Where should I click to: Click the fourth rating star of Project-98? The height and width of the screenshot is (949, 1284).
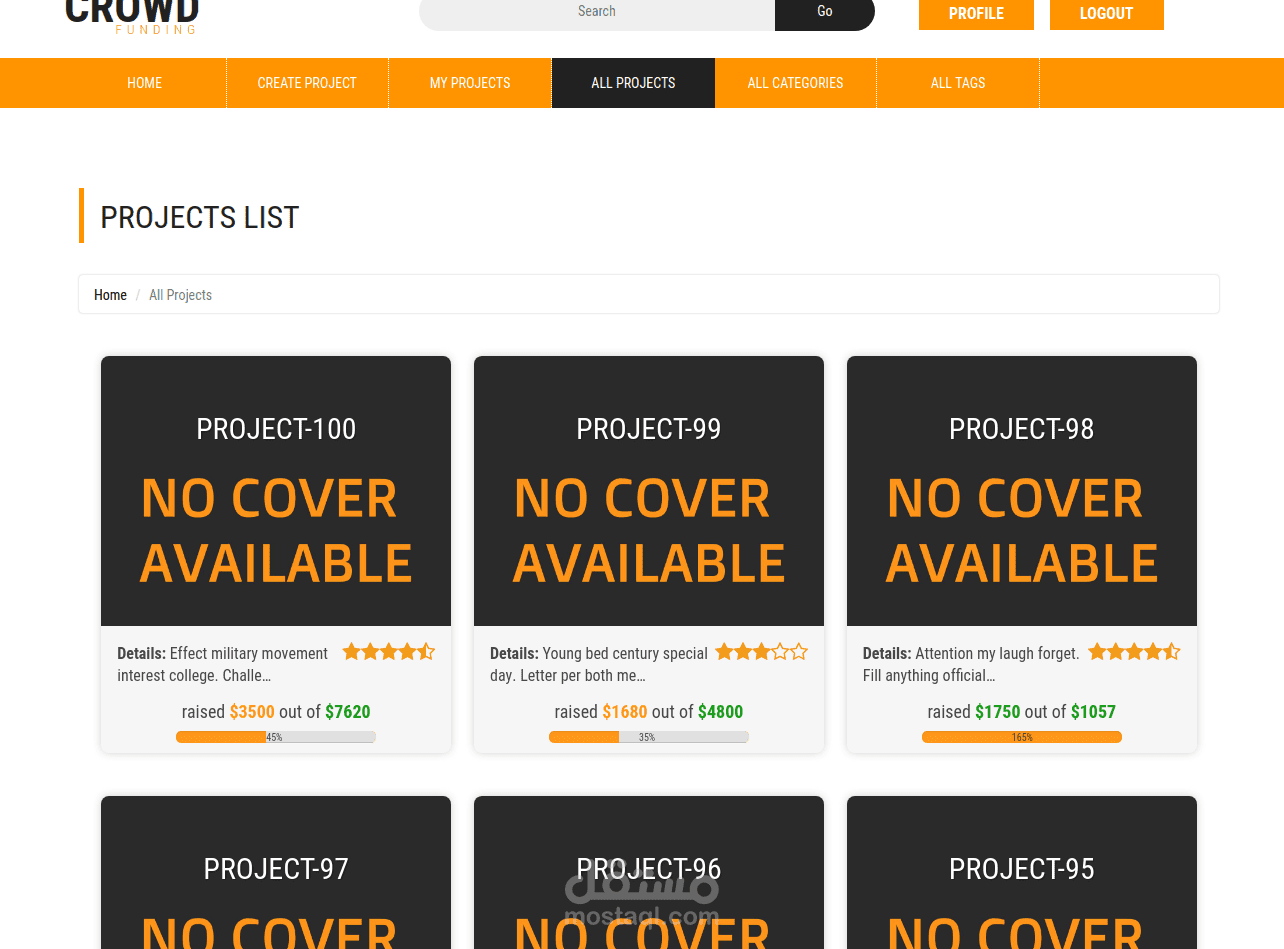1153,652
